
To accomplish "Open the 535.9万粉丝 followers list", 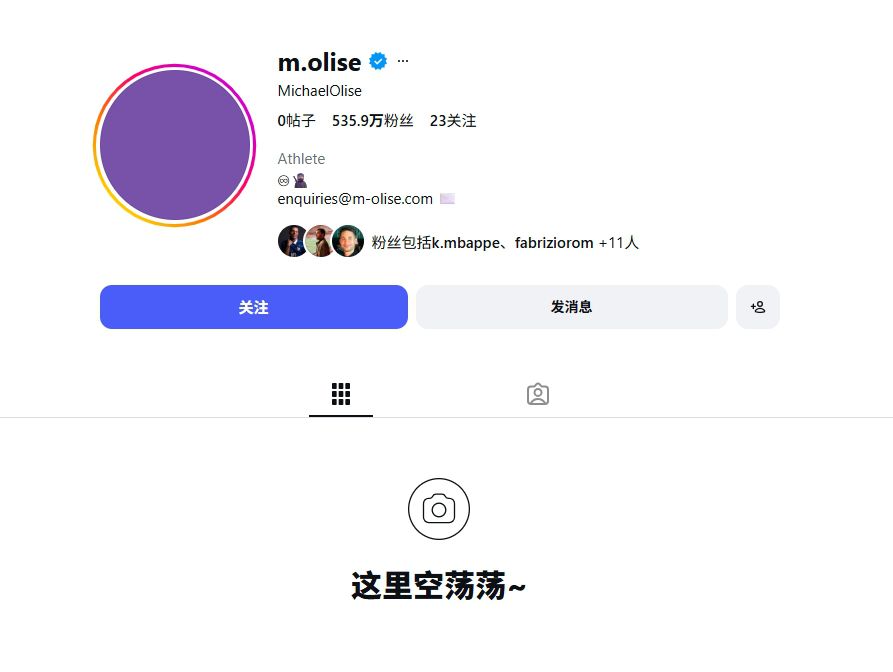I will tap(372, 121).
